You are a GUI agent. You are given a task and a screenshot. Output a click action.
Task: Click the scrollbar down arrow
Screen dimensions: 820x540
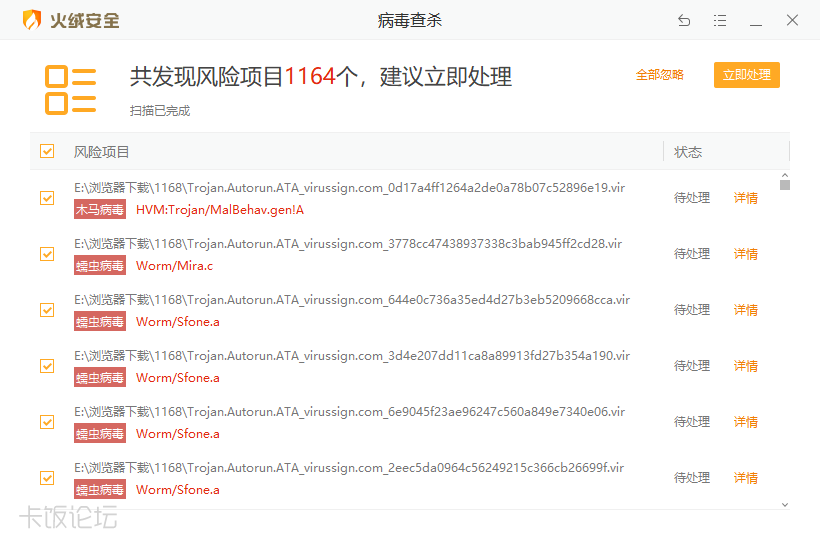(x=785, y=504)
